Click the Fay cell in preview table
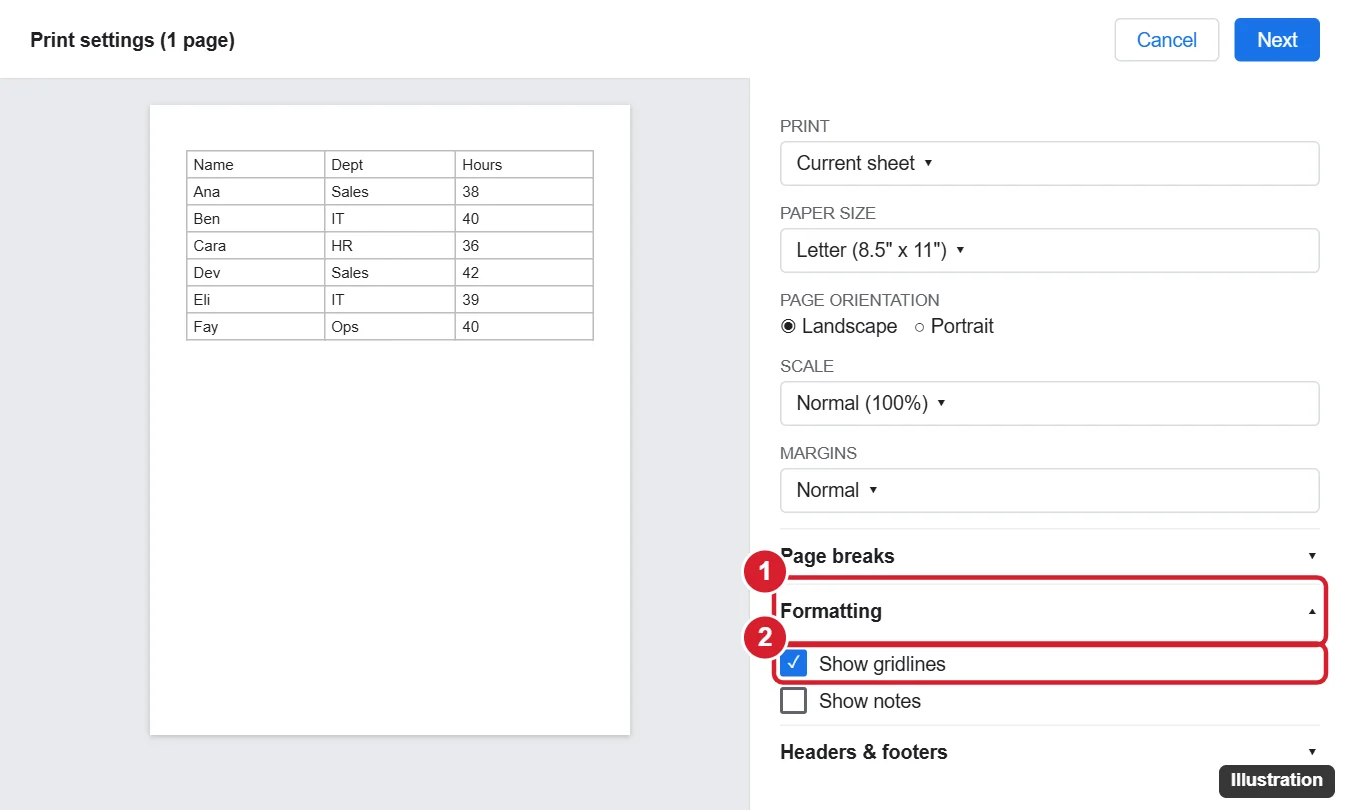The image size is (1350, 810). (x=256, y=327)
